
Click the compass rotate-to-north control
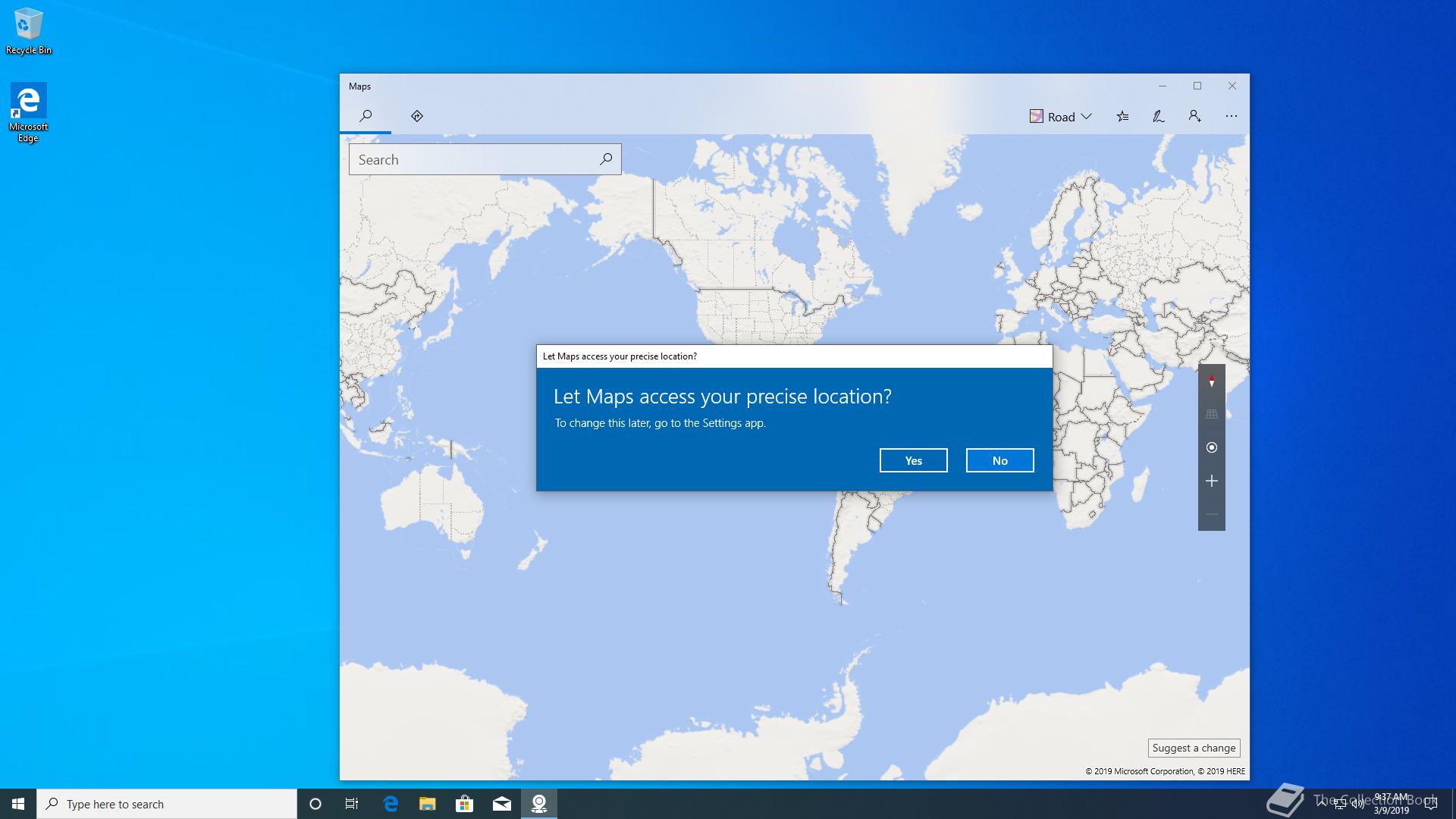(1211, 381)
